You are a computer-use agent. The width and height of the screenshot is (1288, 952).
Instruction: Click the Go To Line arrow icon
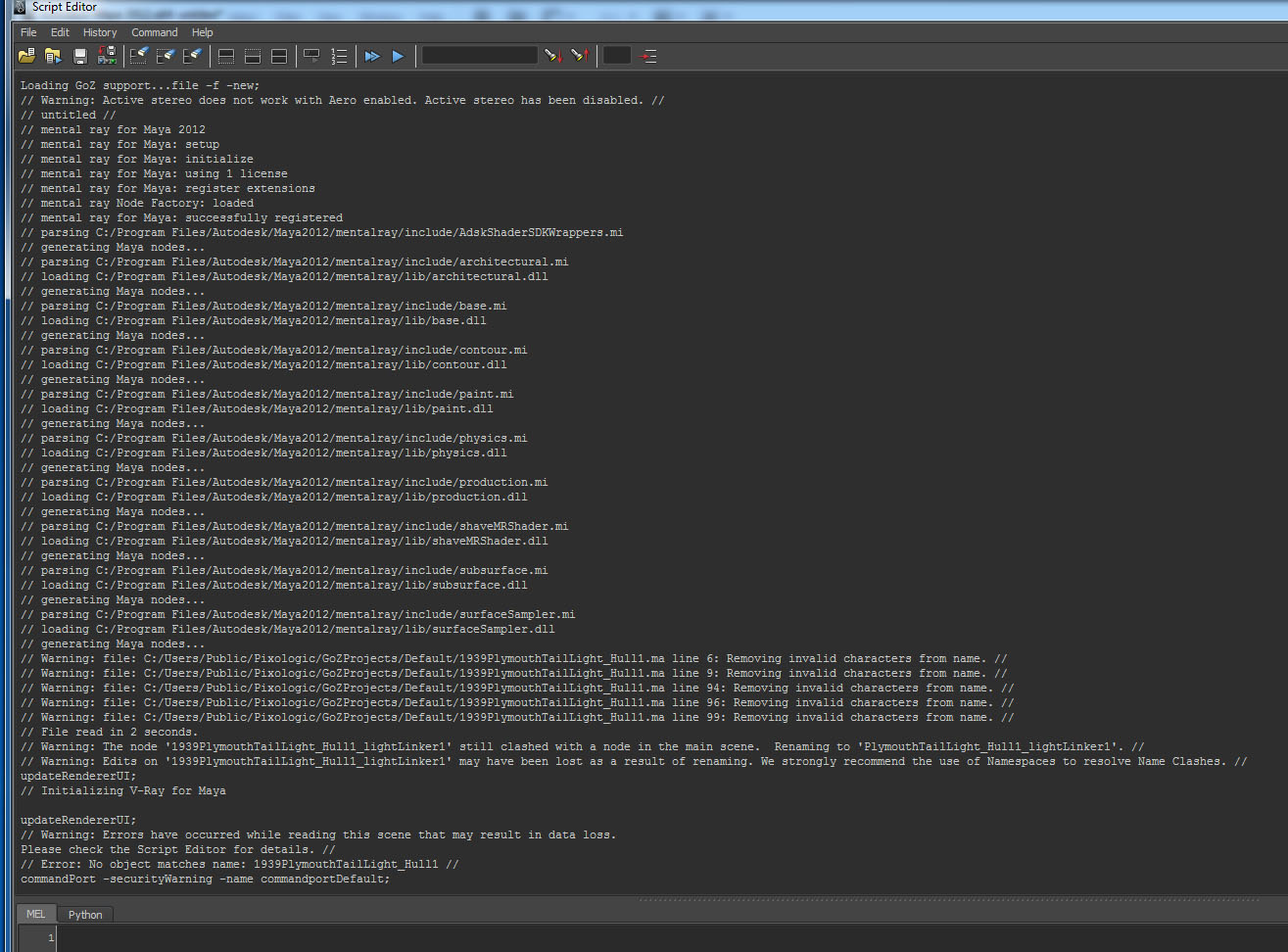648,56
